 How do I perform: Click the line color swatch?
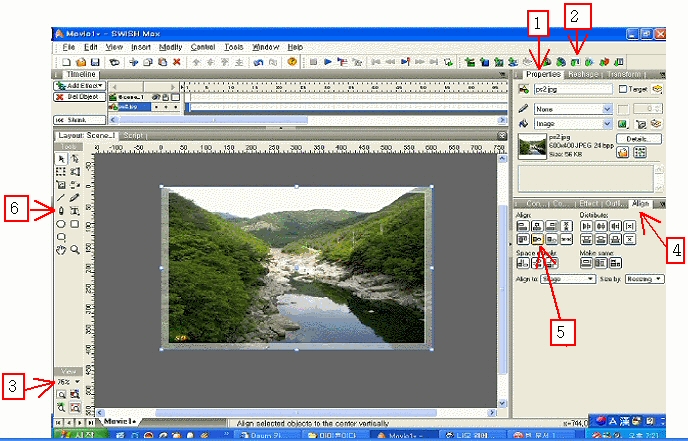[x=624, y=109]
